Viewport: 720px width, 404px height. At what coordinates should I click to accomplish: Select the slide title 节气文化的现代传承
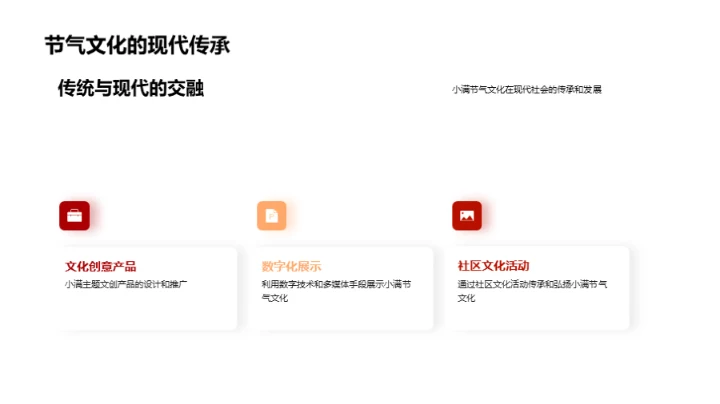coord(137,45)
